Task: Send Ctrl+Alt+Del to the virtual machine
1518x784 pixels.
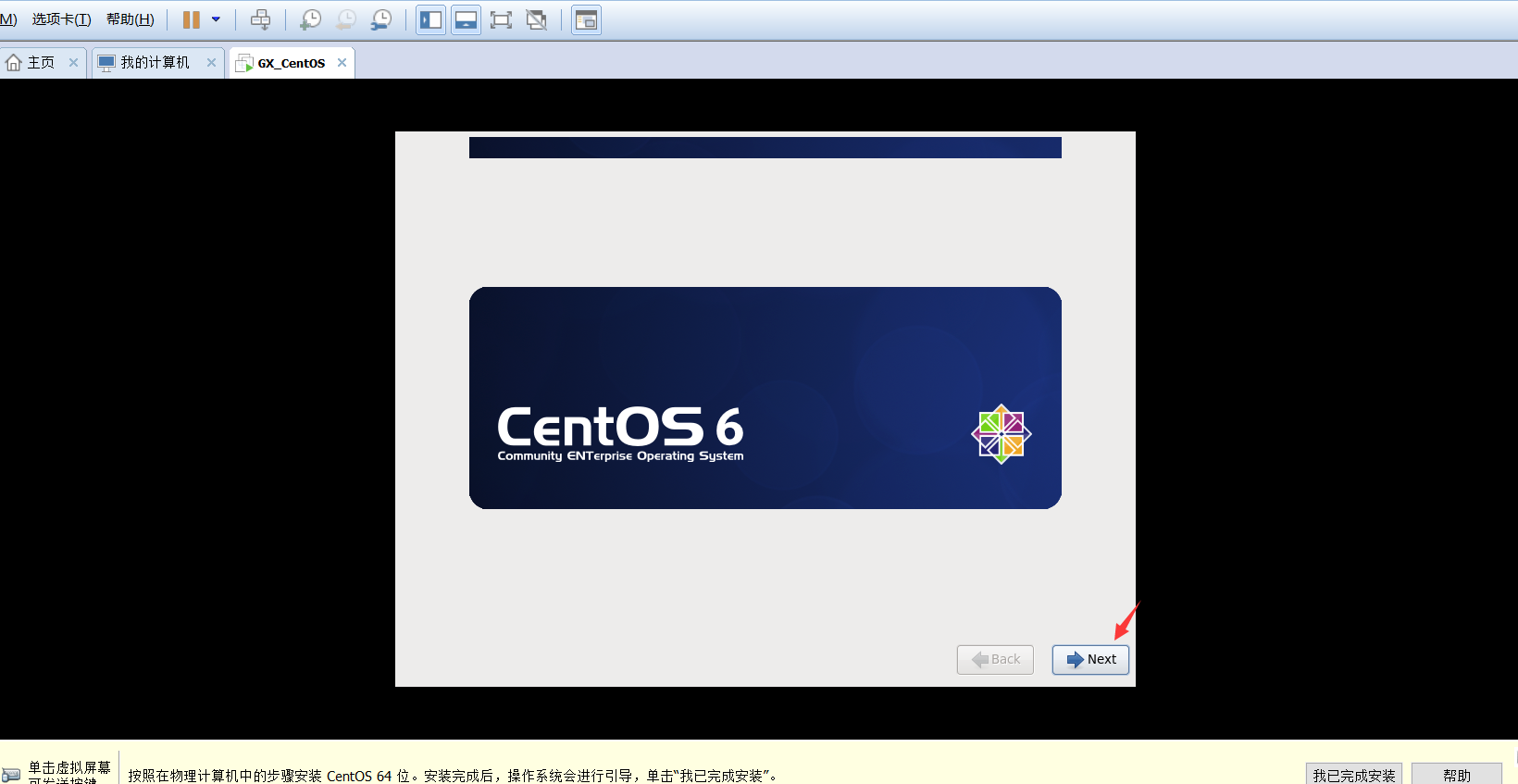Action: coord(261,19)
